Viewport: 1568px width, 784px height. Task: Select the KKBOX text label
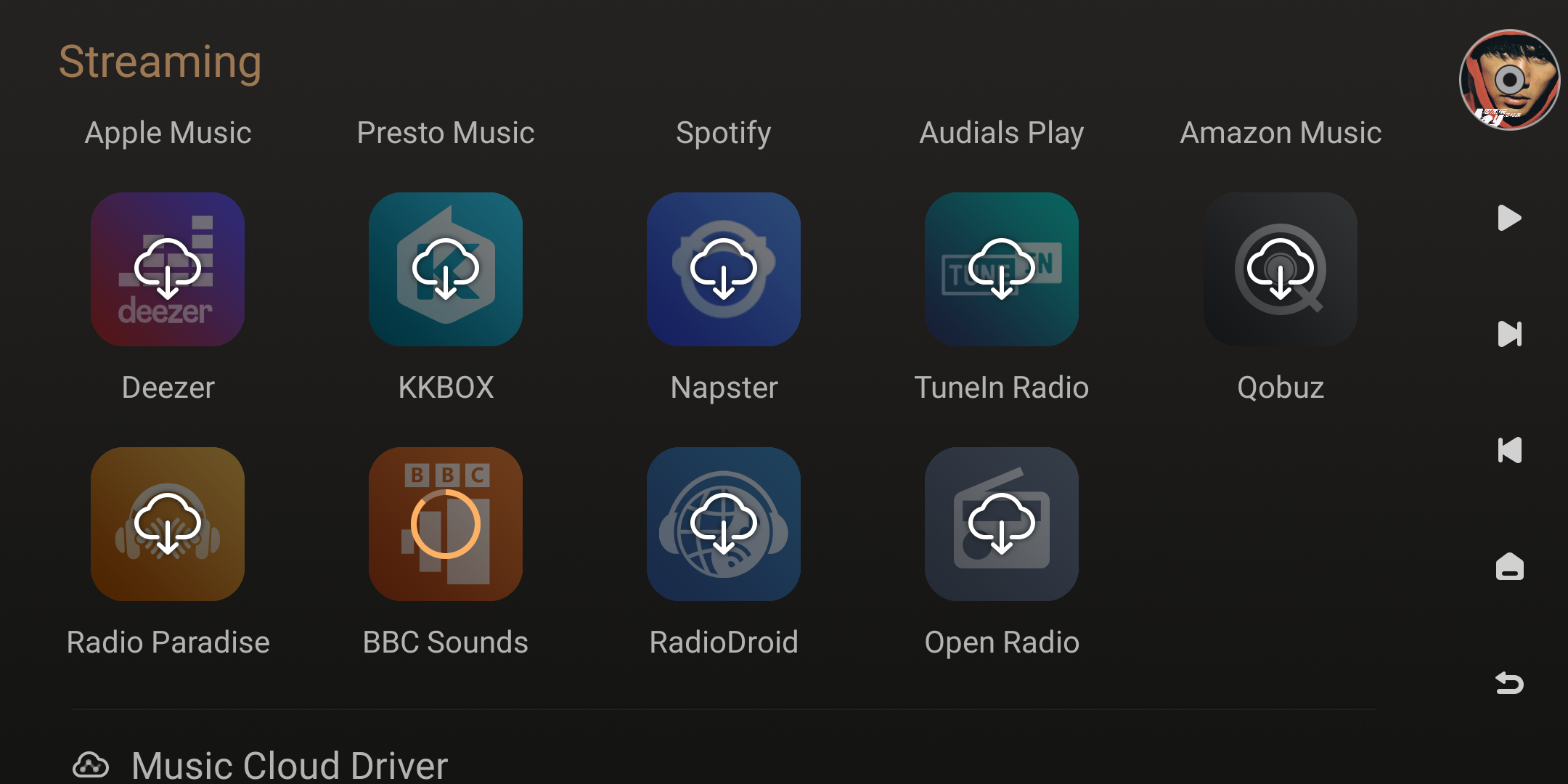point(446,388)
